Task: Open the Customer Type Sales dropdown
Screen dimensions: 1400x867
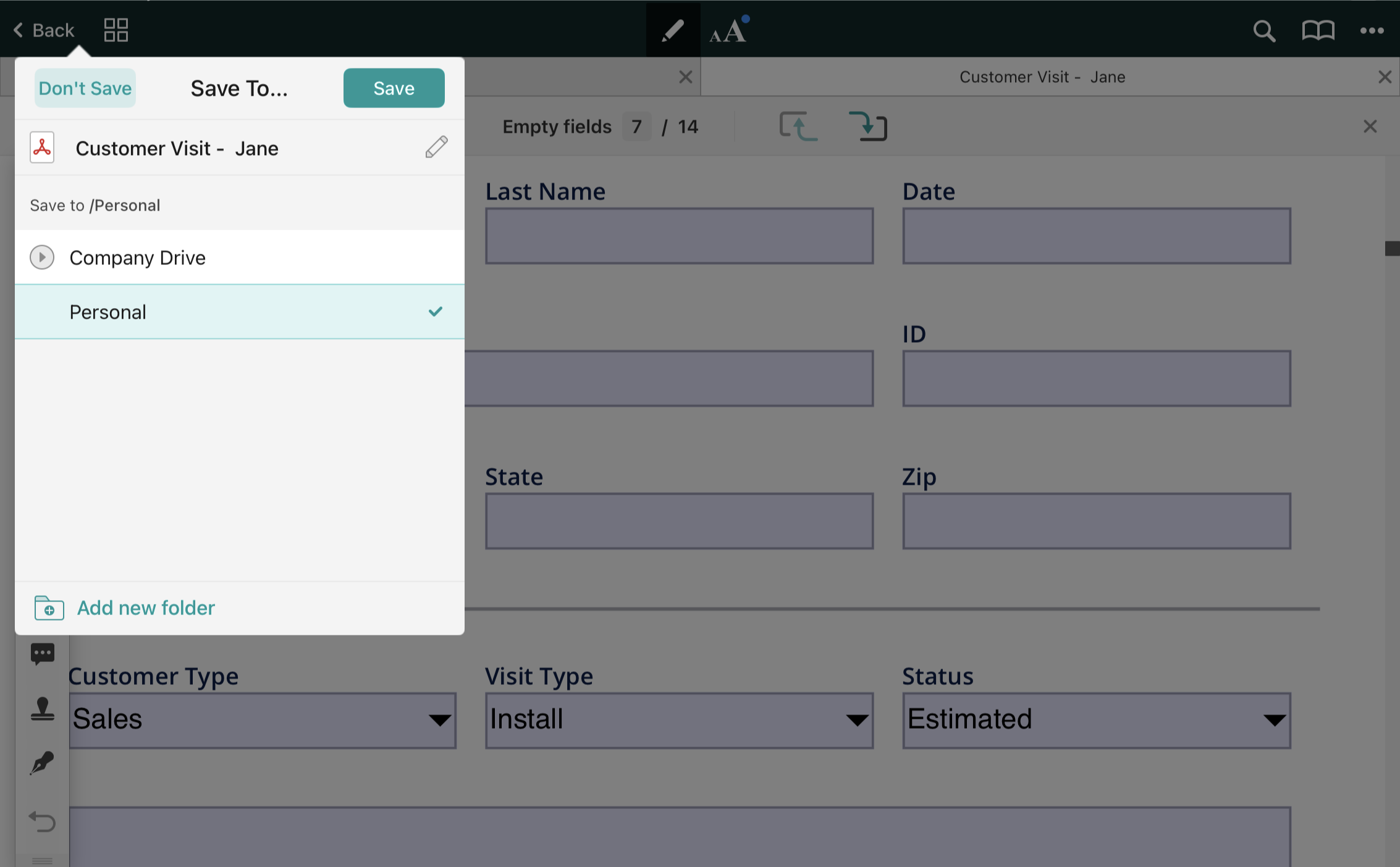Action: [263, 720]
